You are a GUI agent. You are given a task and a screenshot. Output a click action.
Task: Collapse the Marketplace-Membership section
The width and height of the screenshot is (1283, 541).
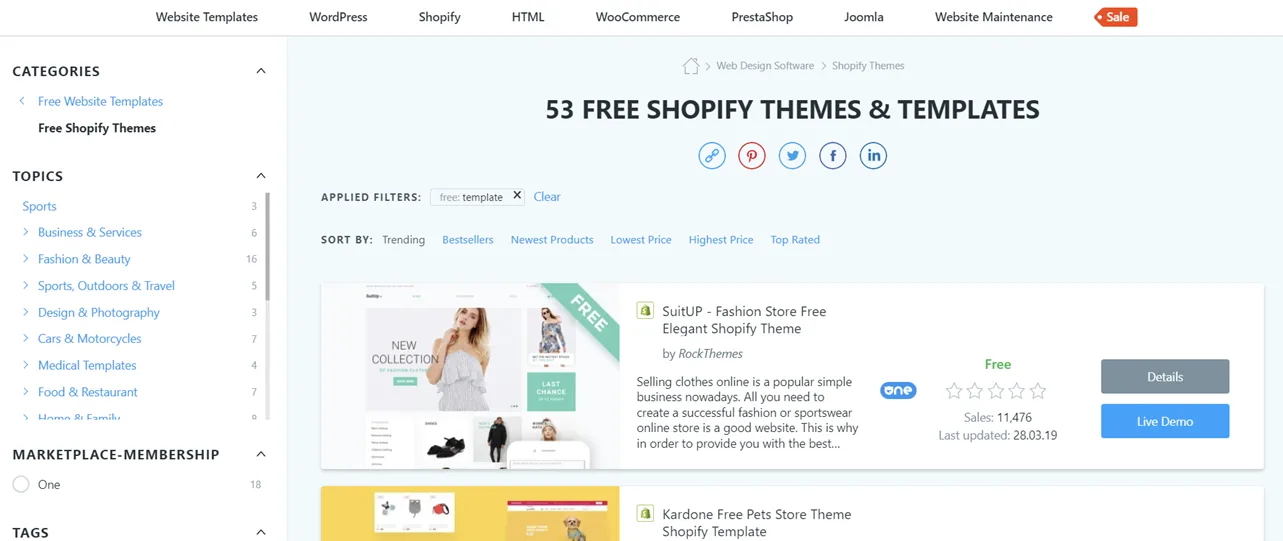tap(261, 454)
